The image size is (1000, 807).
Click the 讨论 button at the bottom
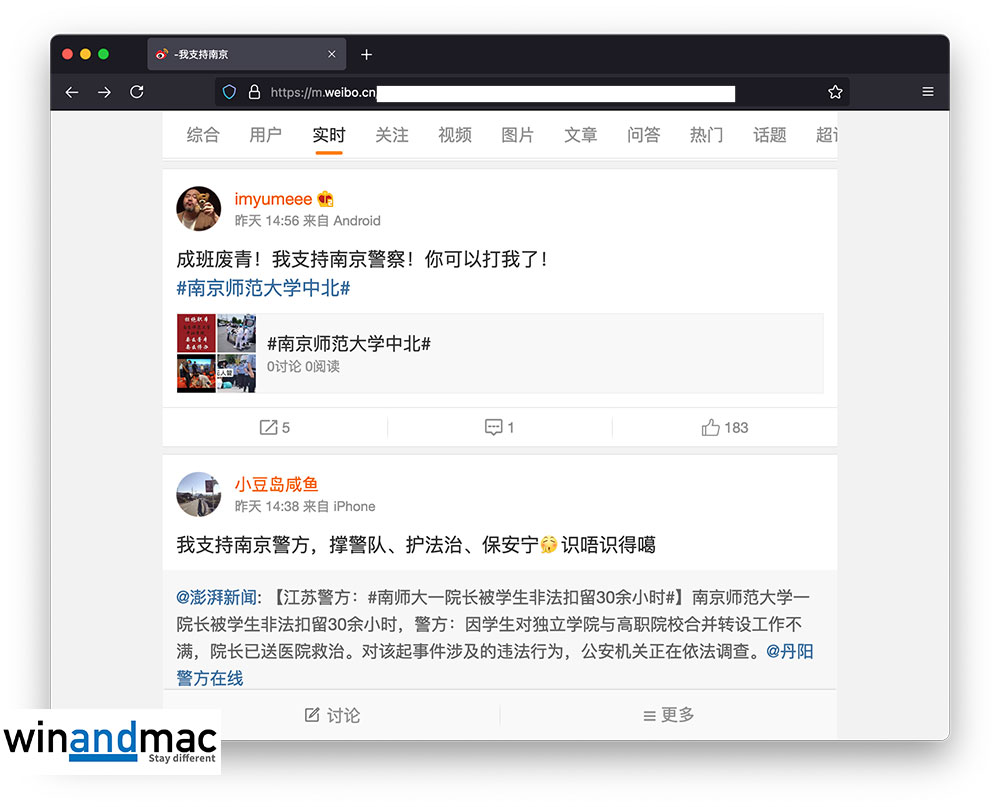tap(332, 715)
